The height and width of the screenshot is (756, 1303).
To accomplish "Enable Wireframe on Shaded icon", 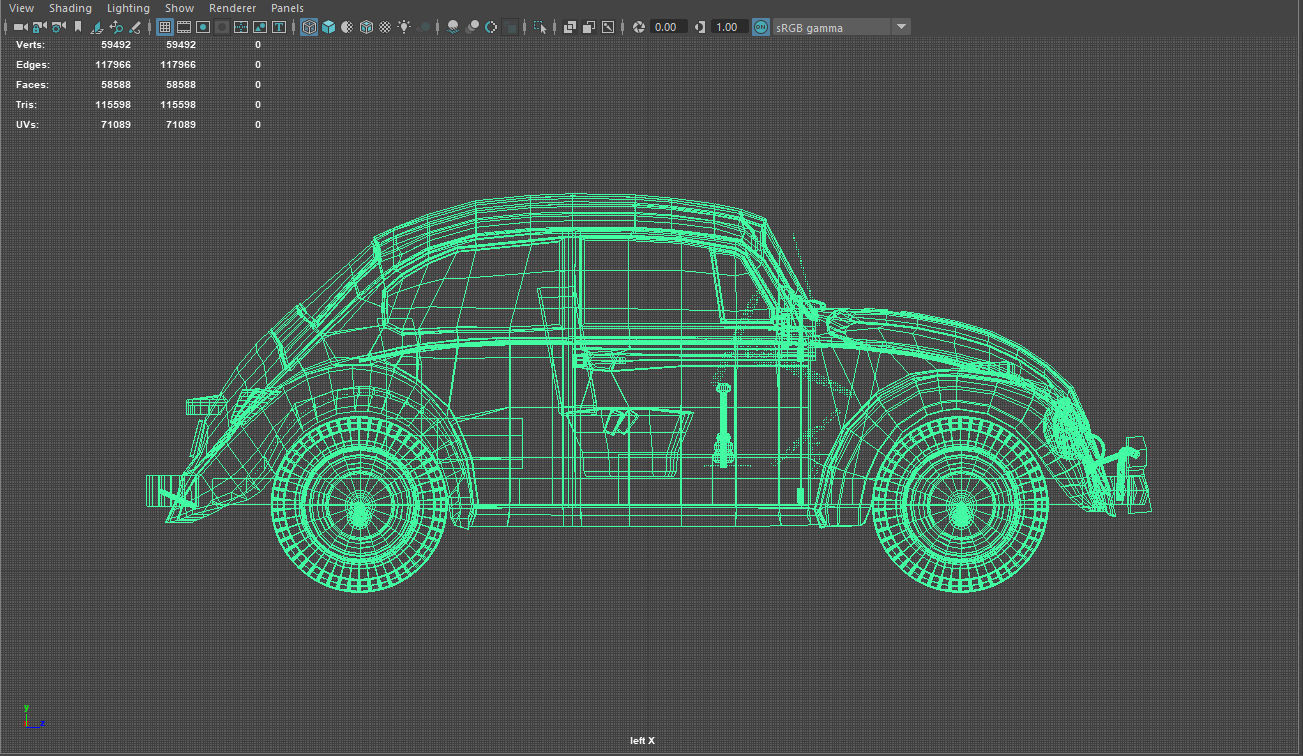I will 367,27.
